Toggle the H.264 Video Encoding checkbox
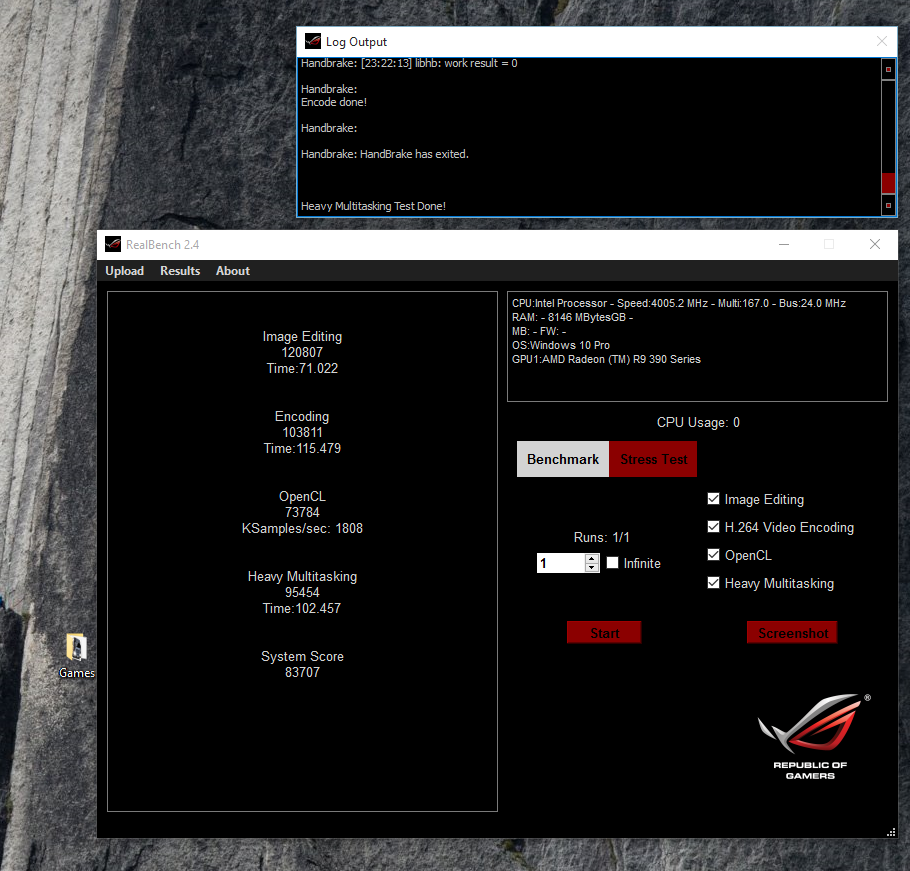910x871 pixels. [713, 526]
